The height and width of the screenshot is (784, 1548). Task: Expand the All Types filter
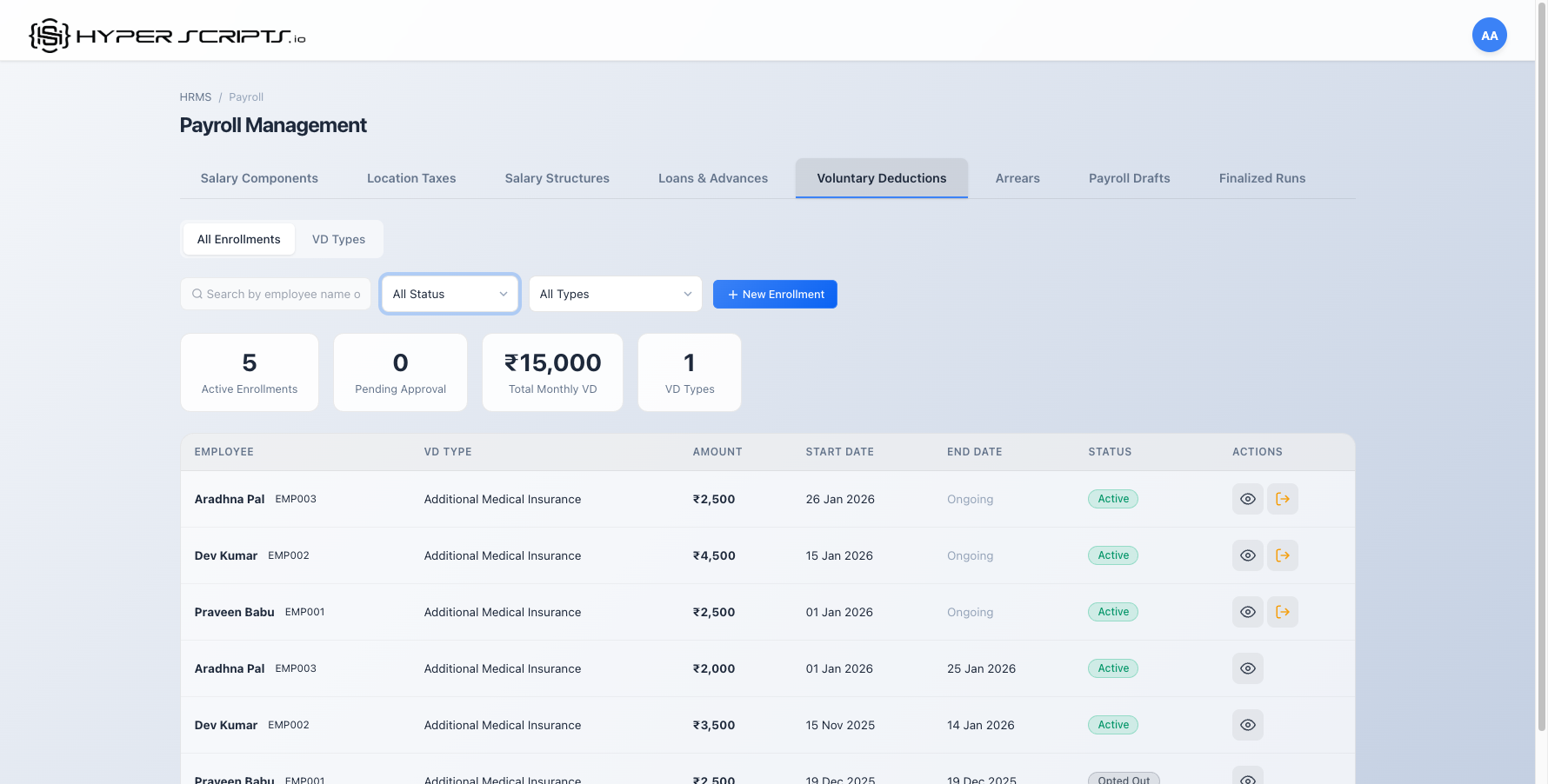[615, 294]
